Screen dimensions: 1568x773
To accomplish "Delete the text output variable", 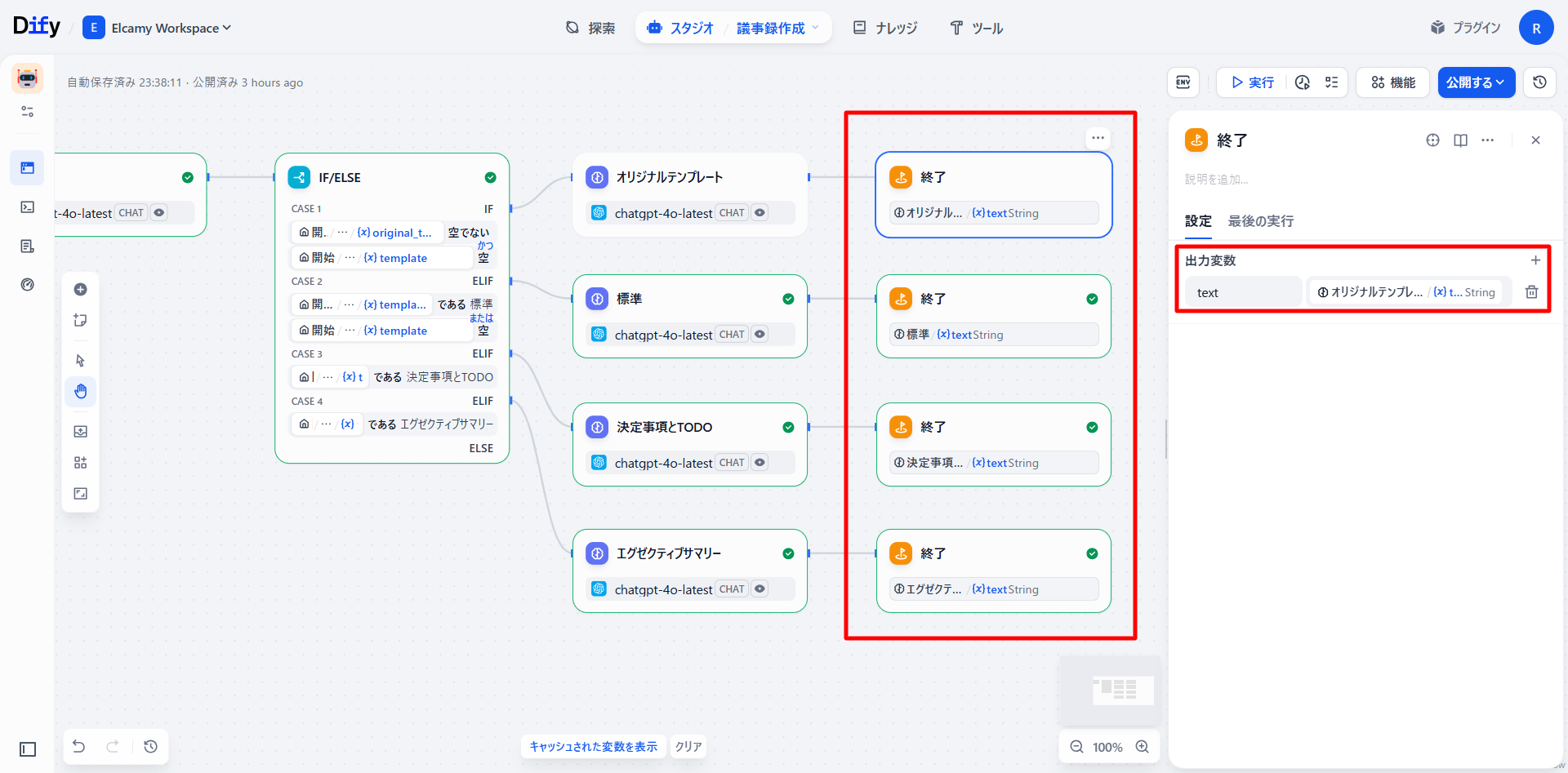I will [1531, 292].
